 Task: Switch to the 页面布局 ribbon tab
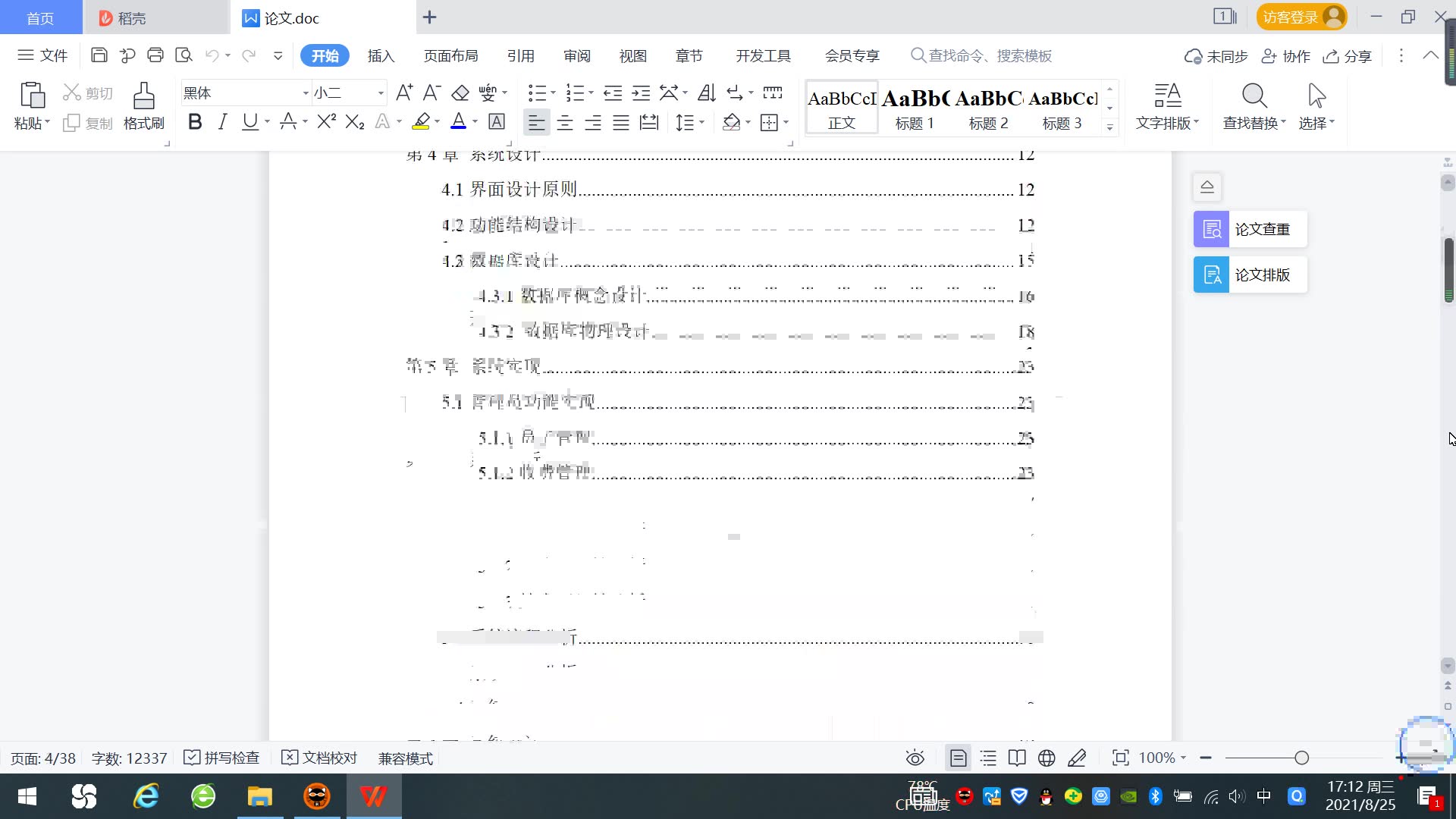450,55
